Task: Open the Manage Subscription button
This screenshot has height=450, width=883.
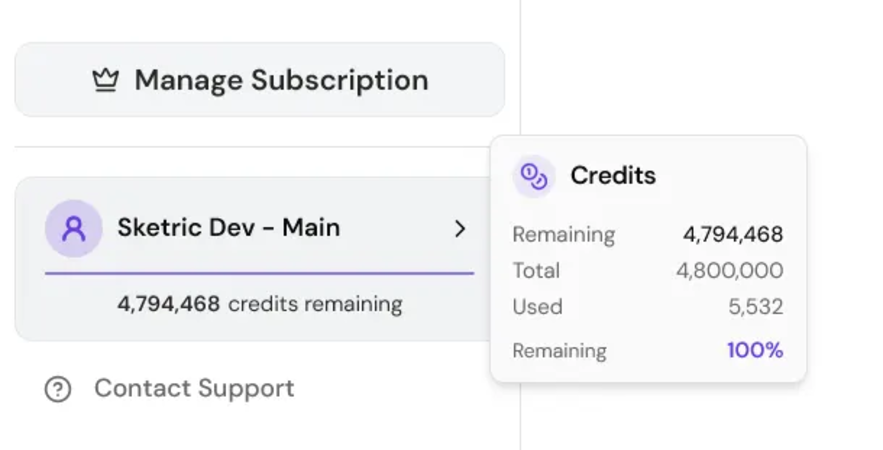Action: 260,79
